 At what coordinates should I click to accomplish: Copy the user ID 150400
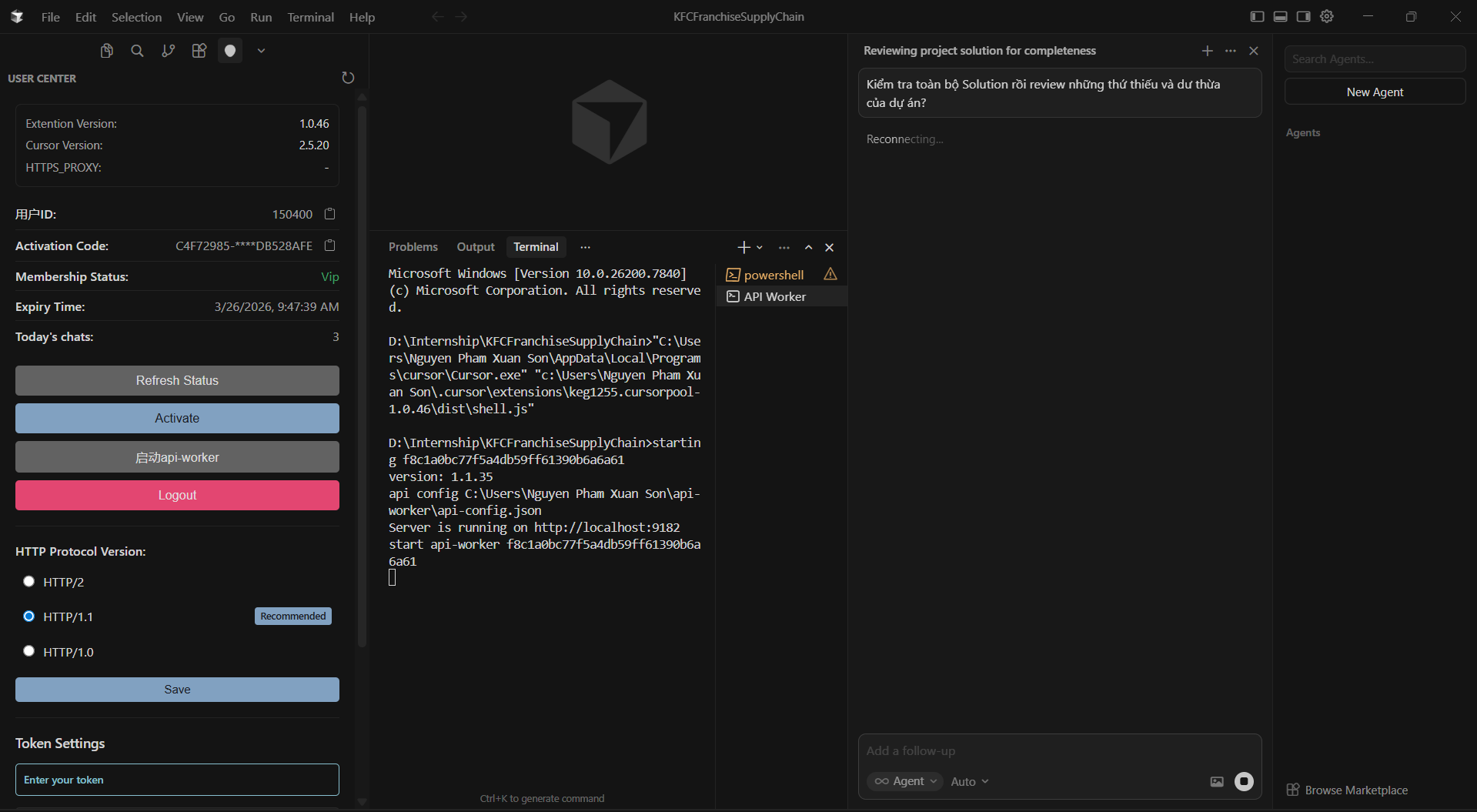coord(330,214)
